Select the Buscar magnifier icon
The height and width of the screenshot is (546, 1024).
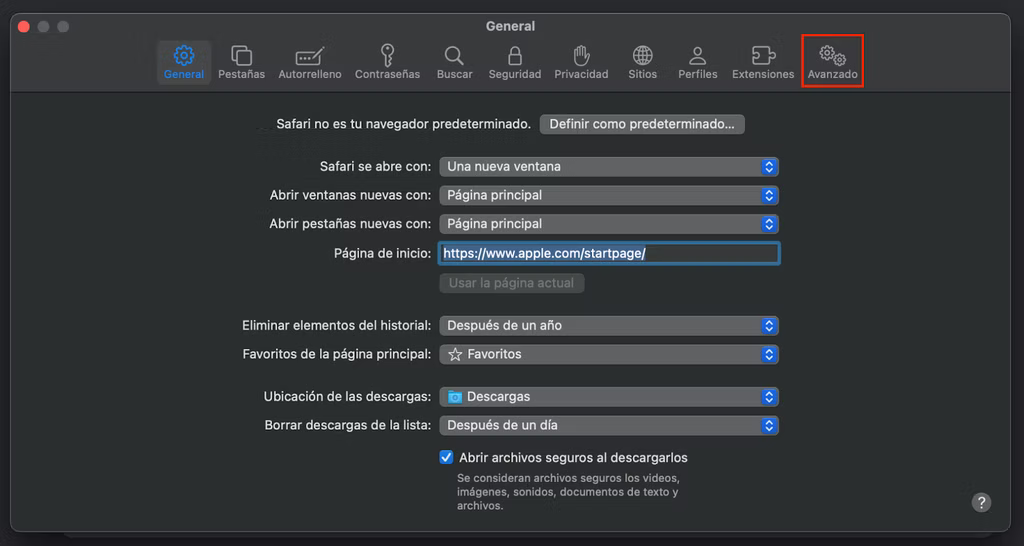click(x=455, y=63)
